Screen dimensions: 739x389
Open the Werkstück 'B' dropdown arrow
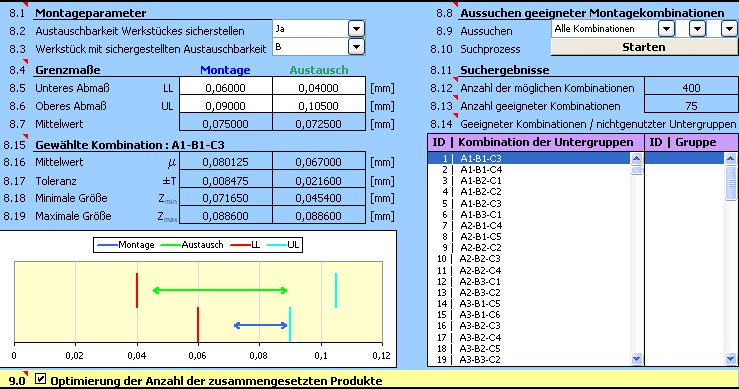click(x=356, y=47)
